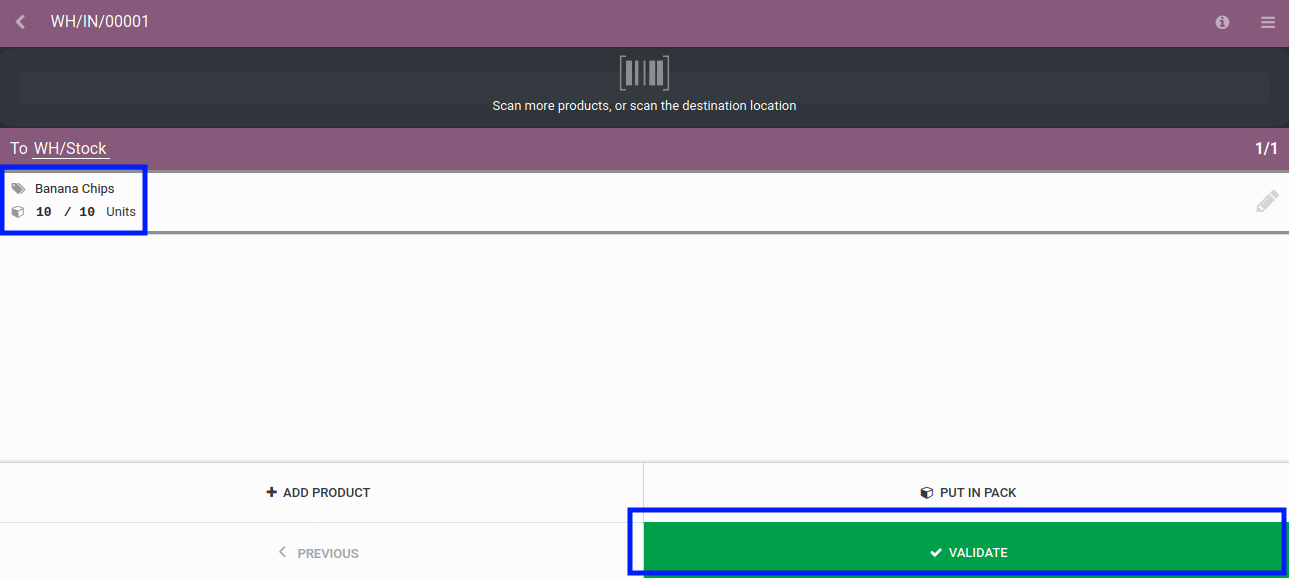Click the plus icon on Add Product
Screen dimensions: 1289x578
click(x=270, y=491)
